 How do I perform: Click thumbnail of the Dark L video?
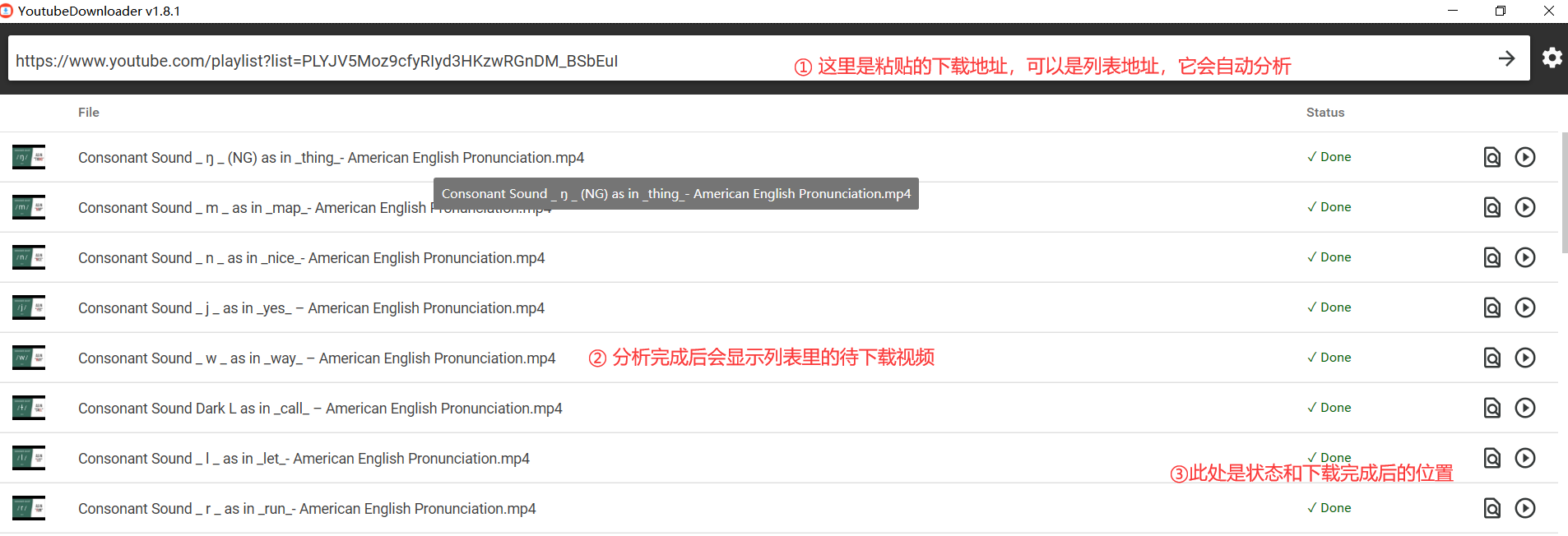click(x=29, y=408)
